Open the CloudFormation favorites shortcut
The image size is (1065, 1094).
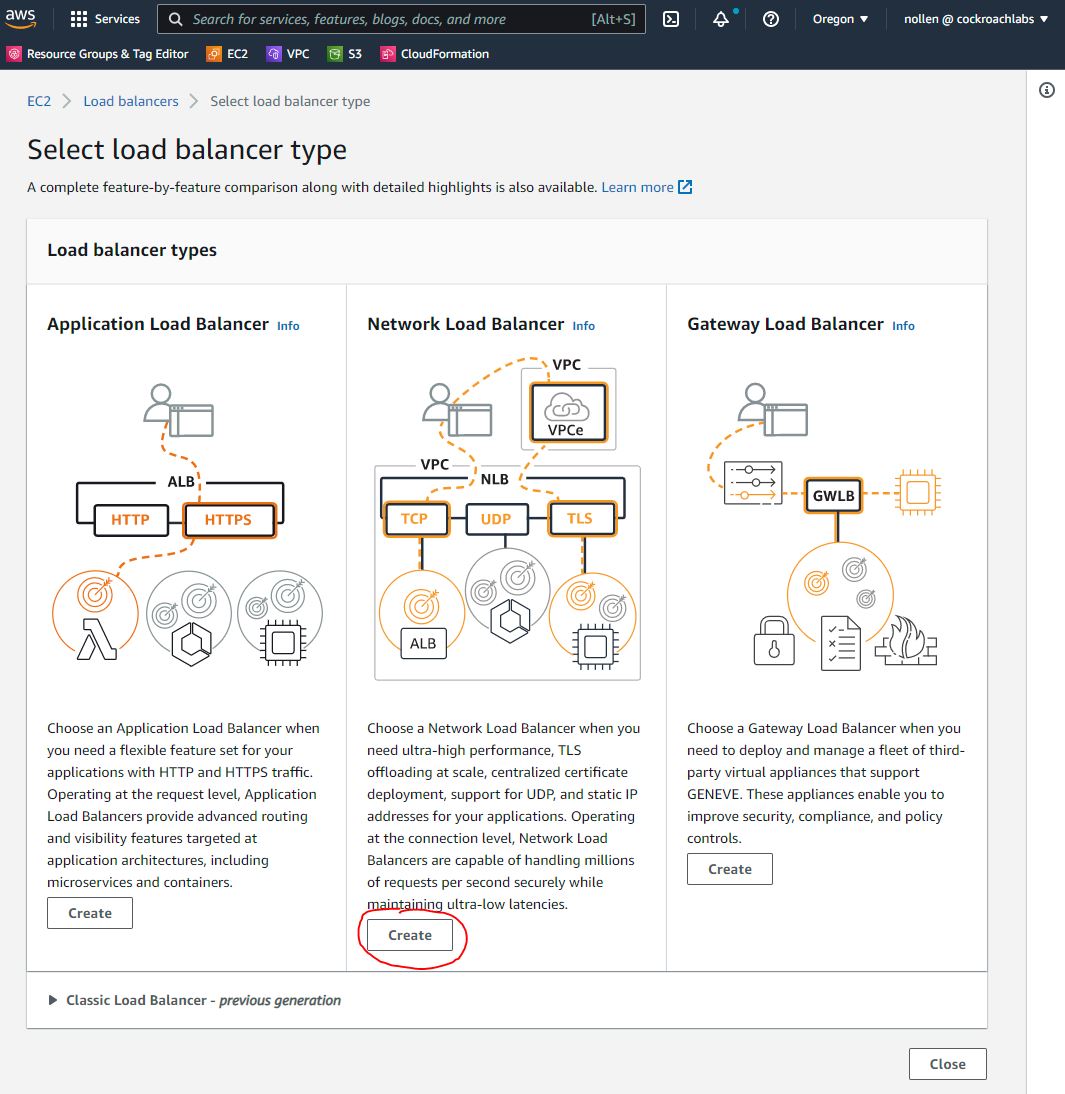(x=435, y=54)
